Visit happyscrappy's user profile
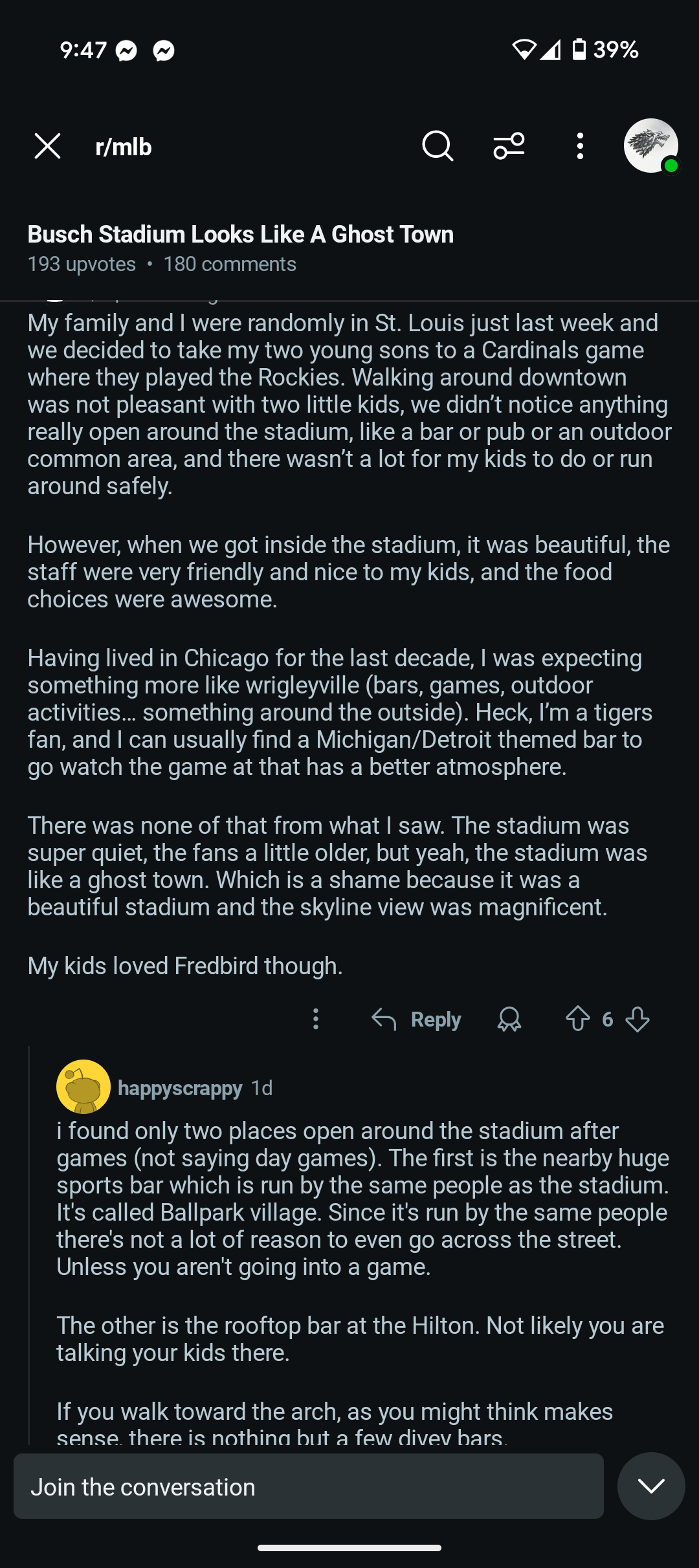This screenshot has height=1568, width=699. point(180,1088)
